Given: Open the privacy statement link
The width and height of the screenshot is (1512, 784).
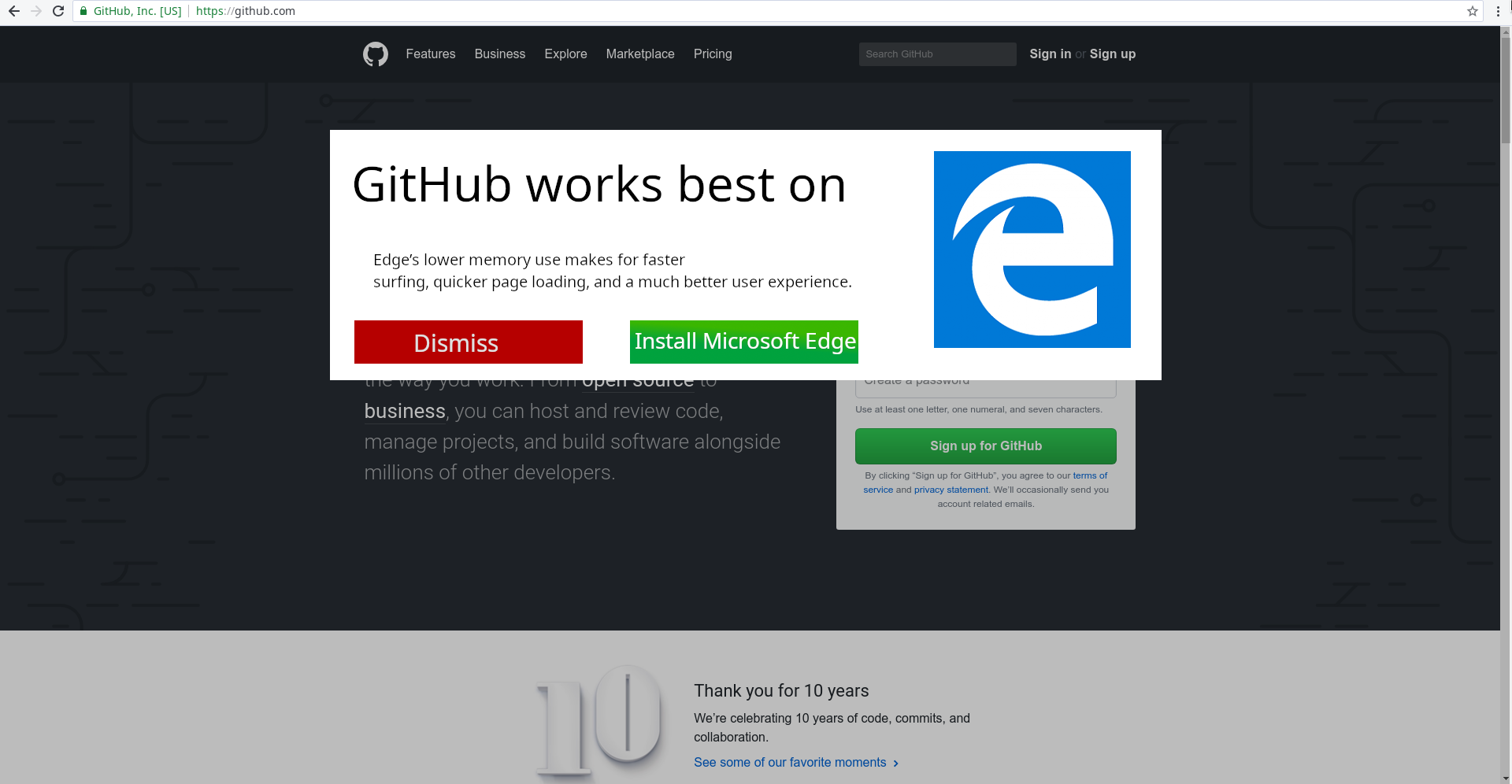Looking at the screenshot, I should (x=951, y=490).
